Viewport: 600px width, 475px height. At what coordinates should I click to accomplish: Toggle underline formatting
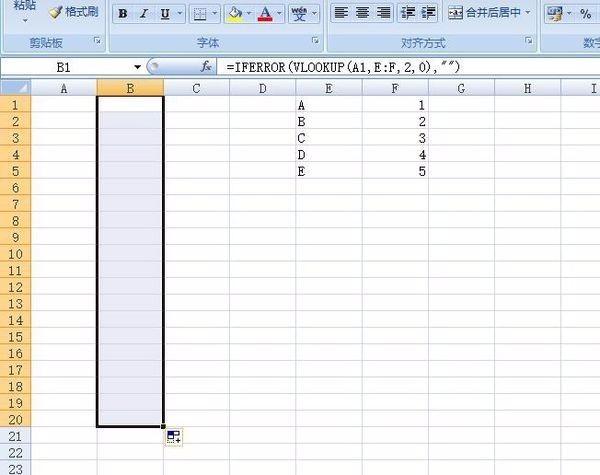tap(164, 14)
